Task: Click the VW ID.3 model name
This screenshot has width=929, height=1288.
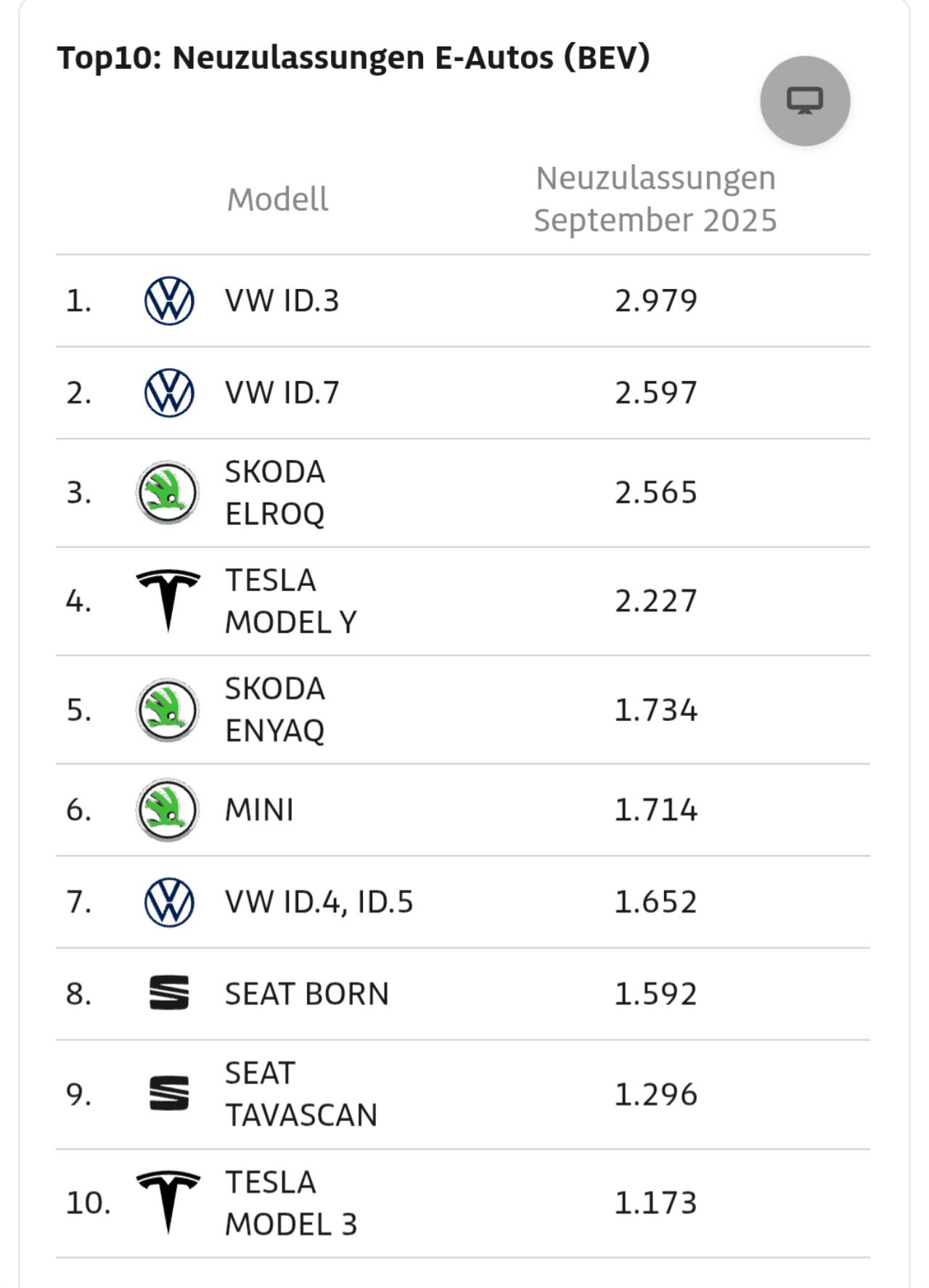Action: pyautogui.click(x=282, y=301)
